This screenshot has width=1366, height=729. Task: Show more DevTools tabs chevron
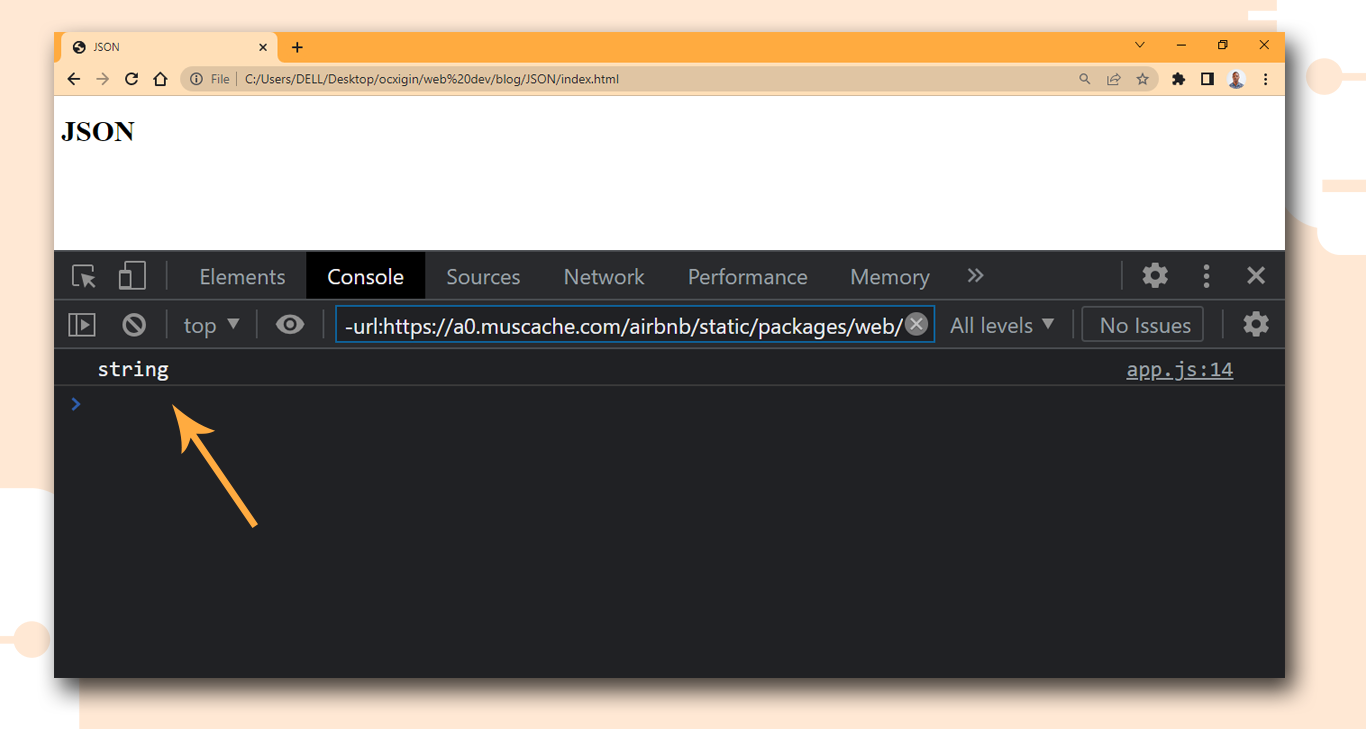tap(976, 276)
